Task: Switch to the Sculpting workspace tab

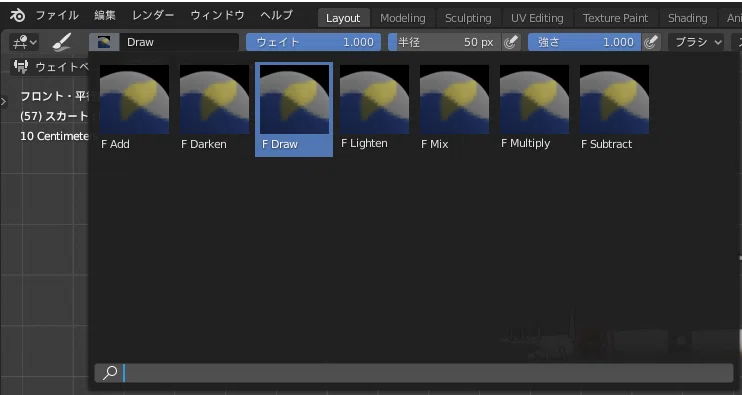Action: tap(468, 18)
